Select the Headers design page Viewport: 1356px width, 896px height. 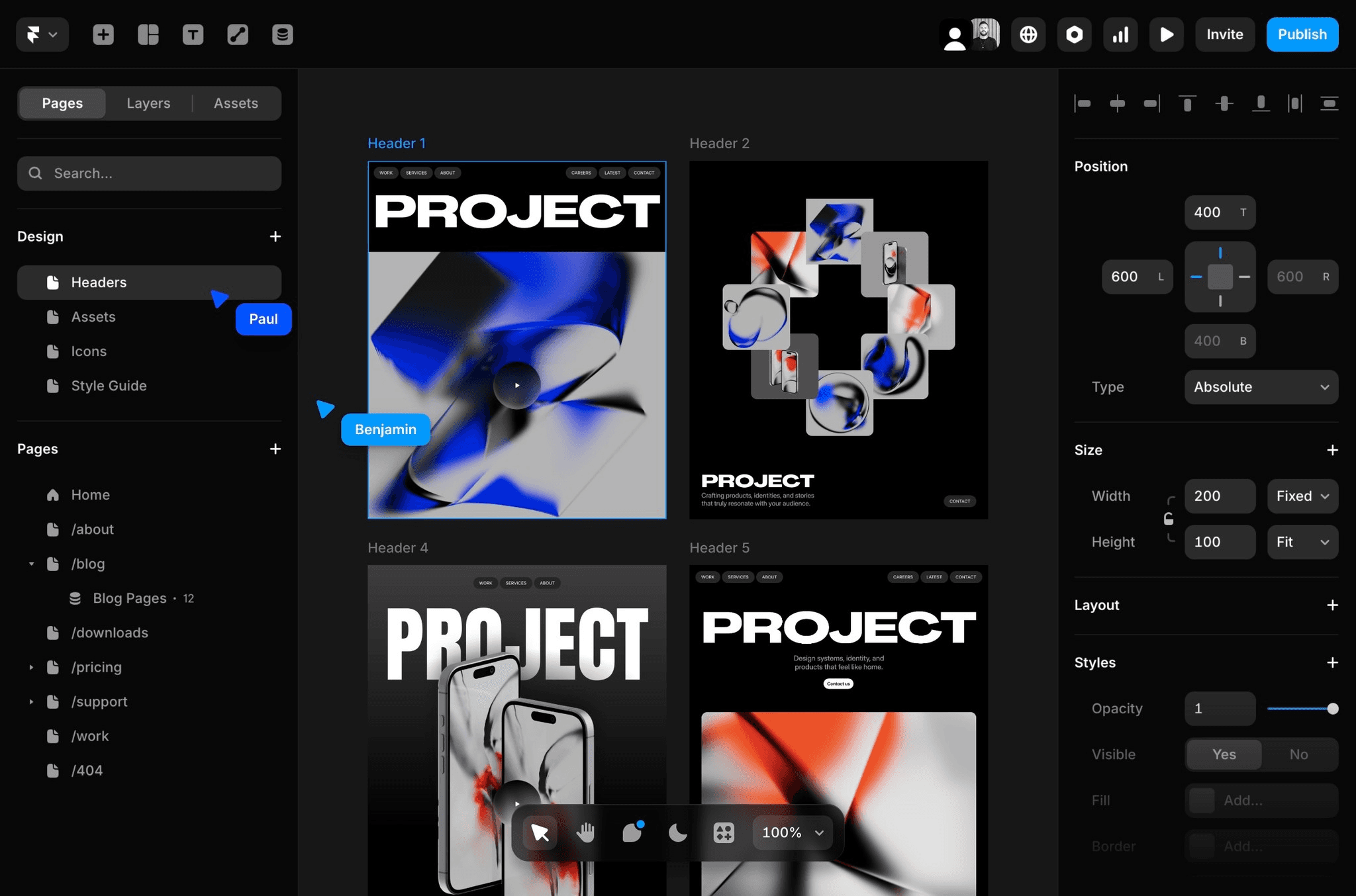(149, 283)
